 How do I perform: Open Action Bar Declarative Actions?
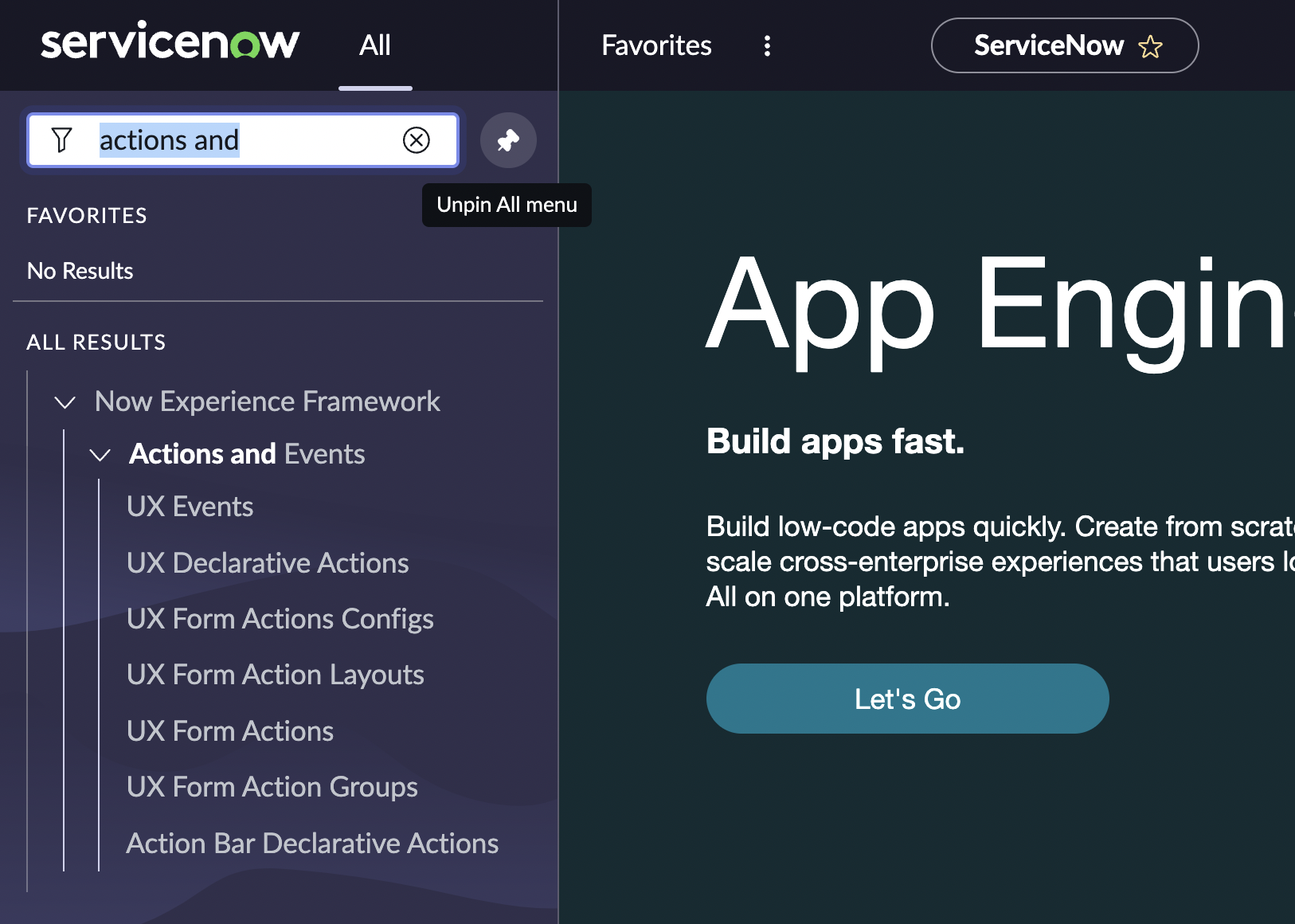point(312,844)
